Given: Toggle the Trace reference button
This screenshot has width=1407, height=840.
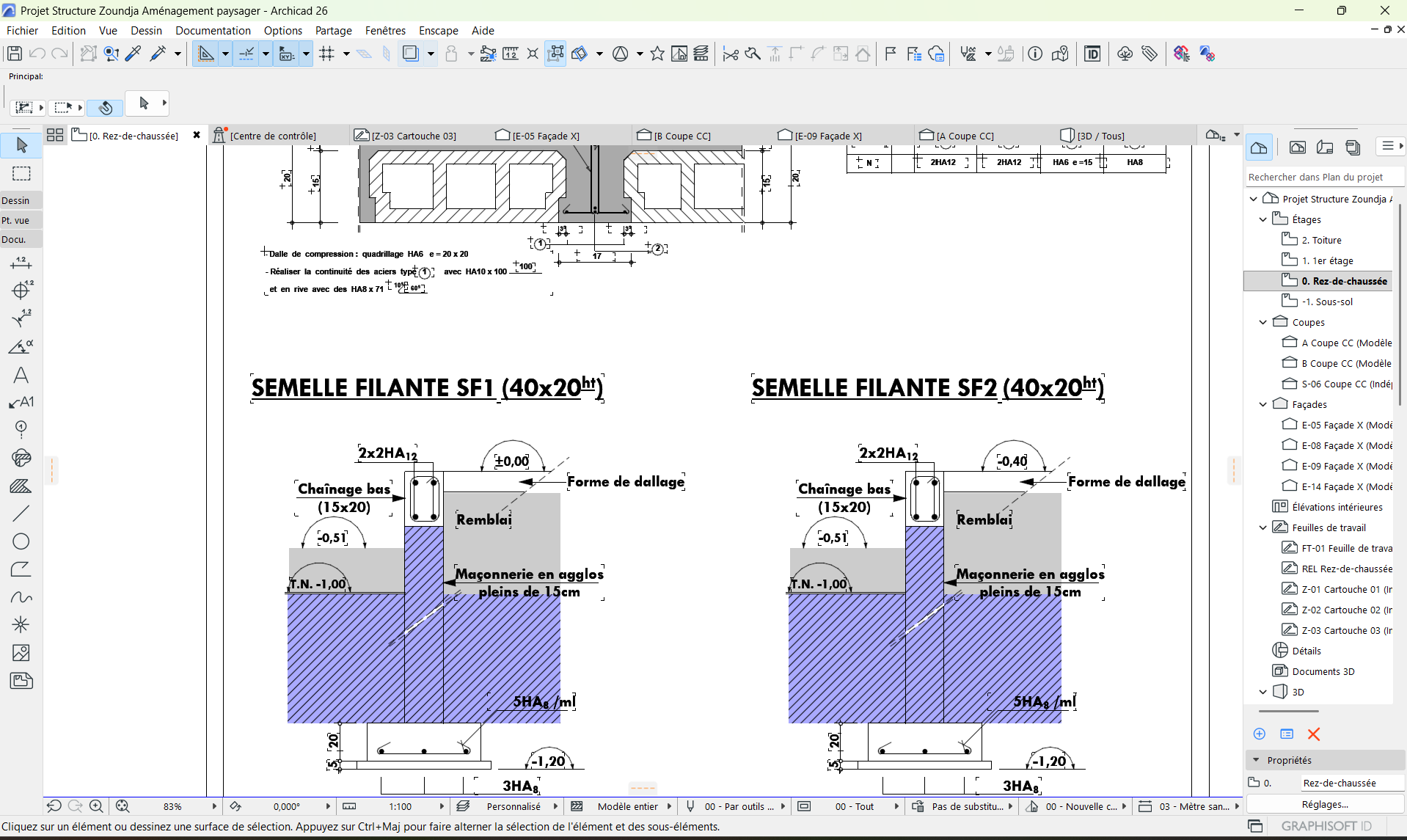Looking at the screenshot, I should (411, 54).
